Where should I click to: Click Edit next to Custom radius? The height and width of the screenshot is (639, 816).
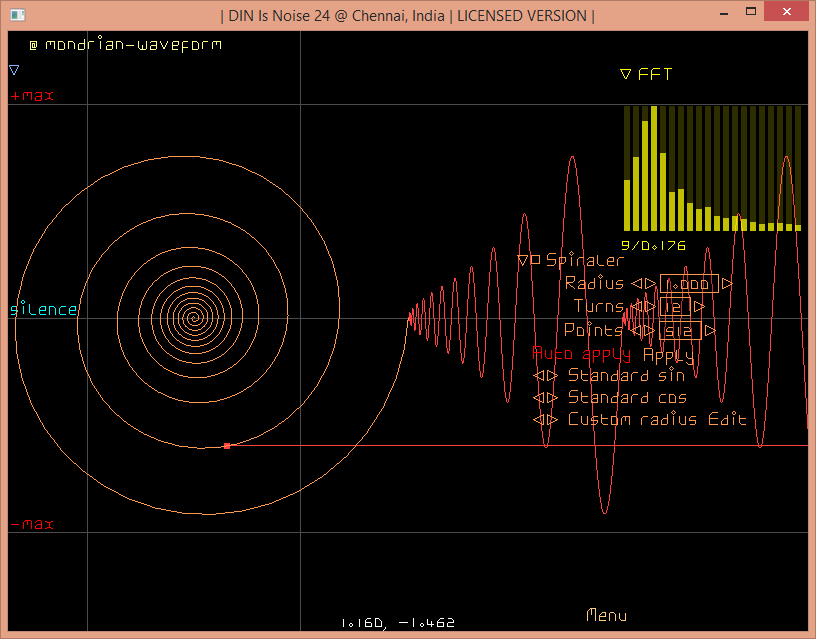click(x=727, y=420)
